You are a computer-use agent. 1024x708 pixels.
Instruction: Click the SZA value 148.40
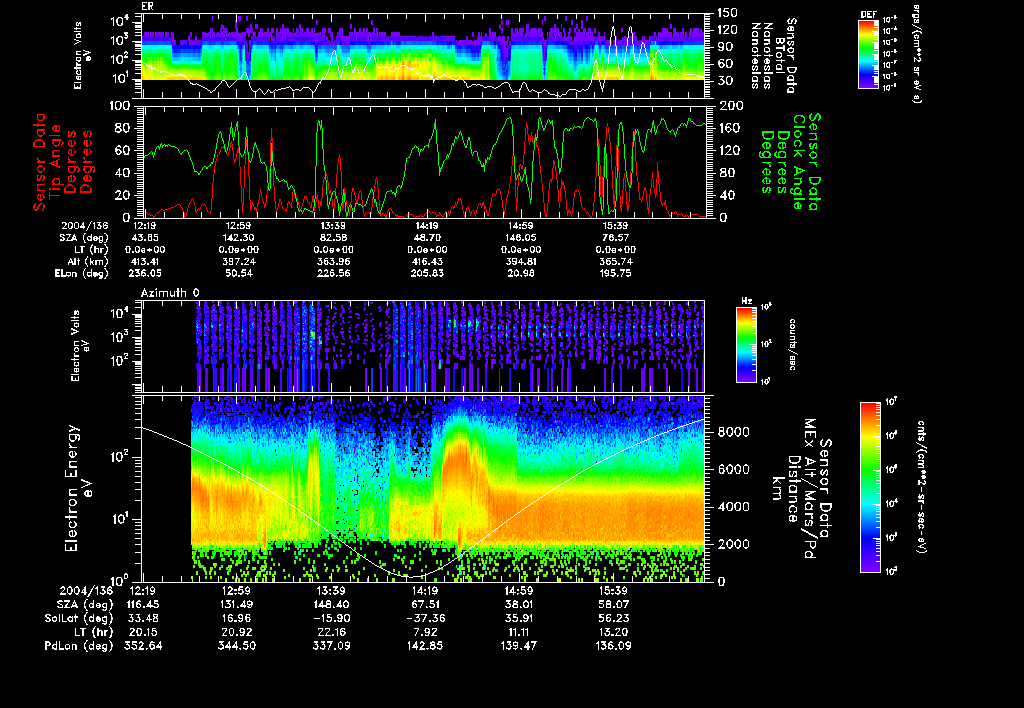[x=332, y=604]
